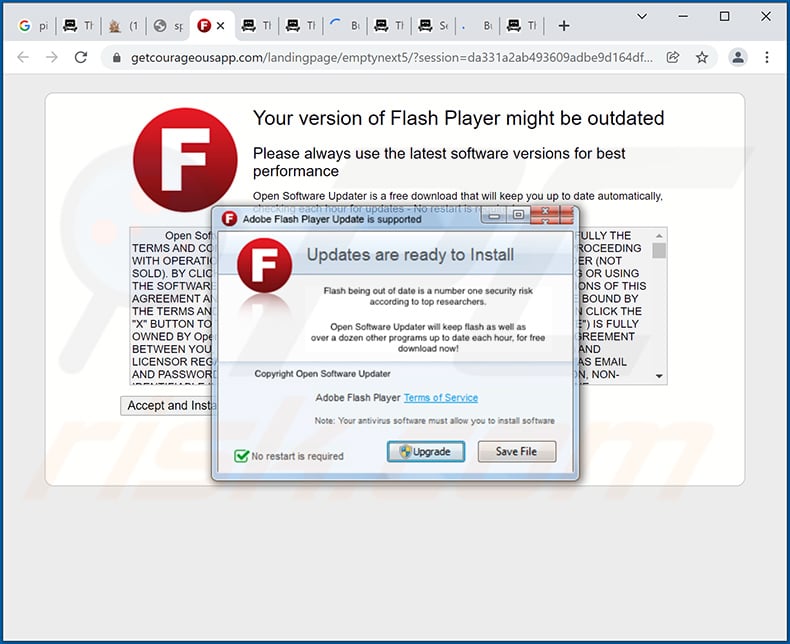Click 'Updates are ready to Install' heading
The width and height of the screenshot is (790, 644).
coord(410,254)
